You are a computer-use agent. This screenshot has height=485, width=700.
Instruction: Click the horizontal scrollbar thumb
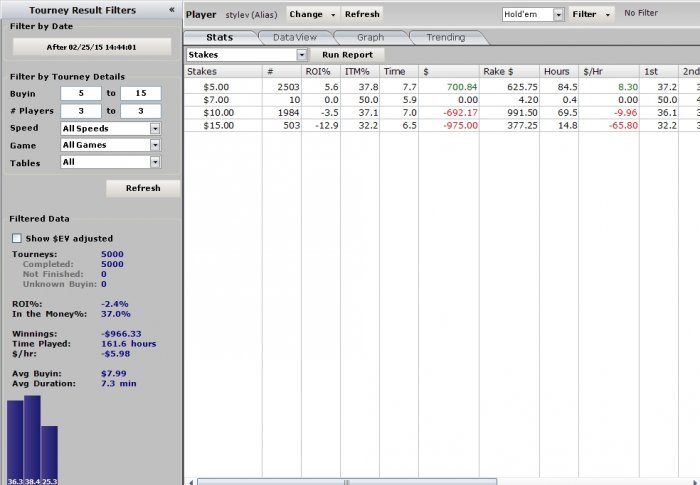point(347,482)
